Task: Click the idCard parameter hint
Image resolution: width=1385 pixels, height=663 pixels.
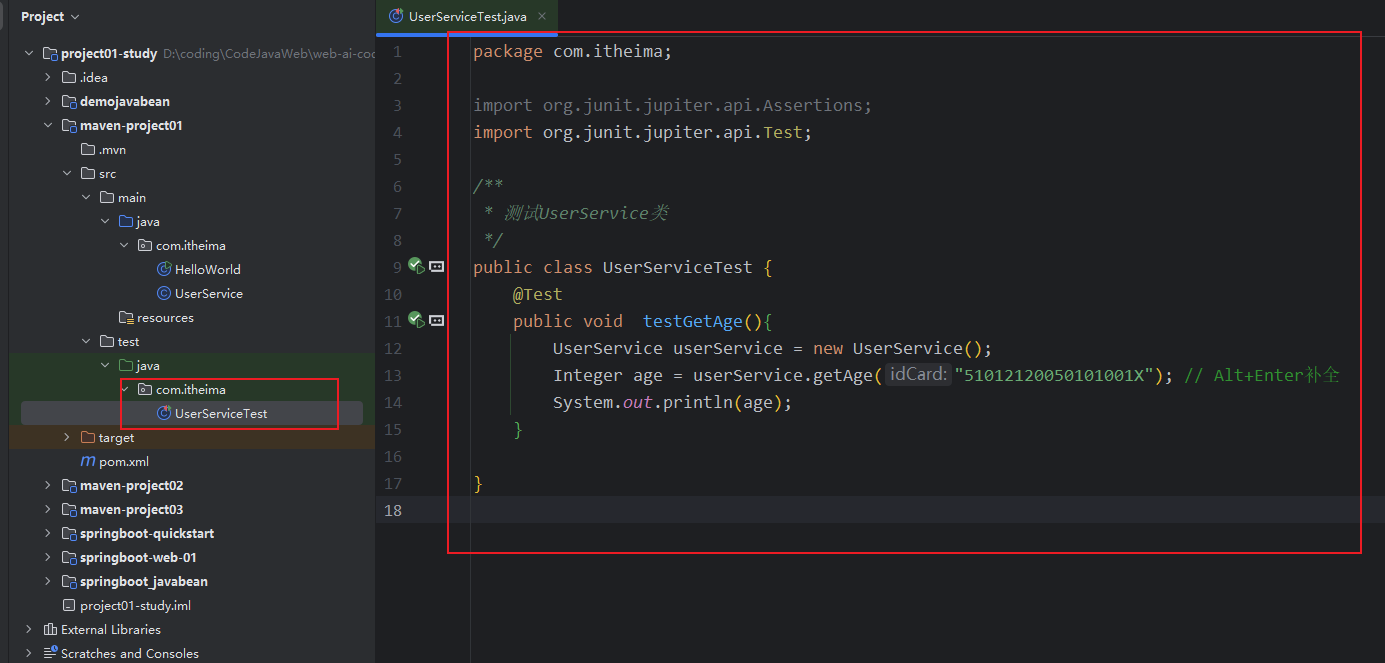Action: point(918,375)
